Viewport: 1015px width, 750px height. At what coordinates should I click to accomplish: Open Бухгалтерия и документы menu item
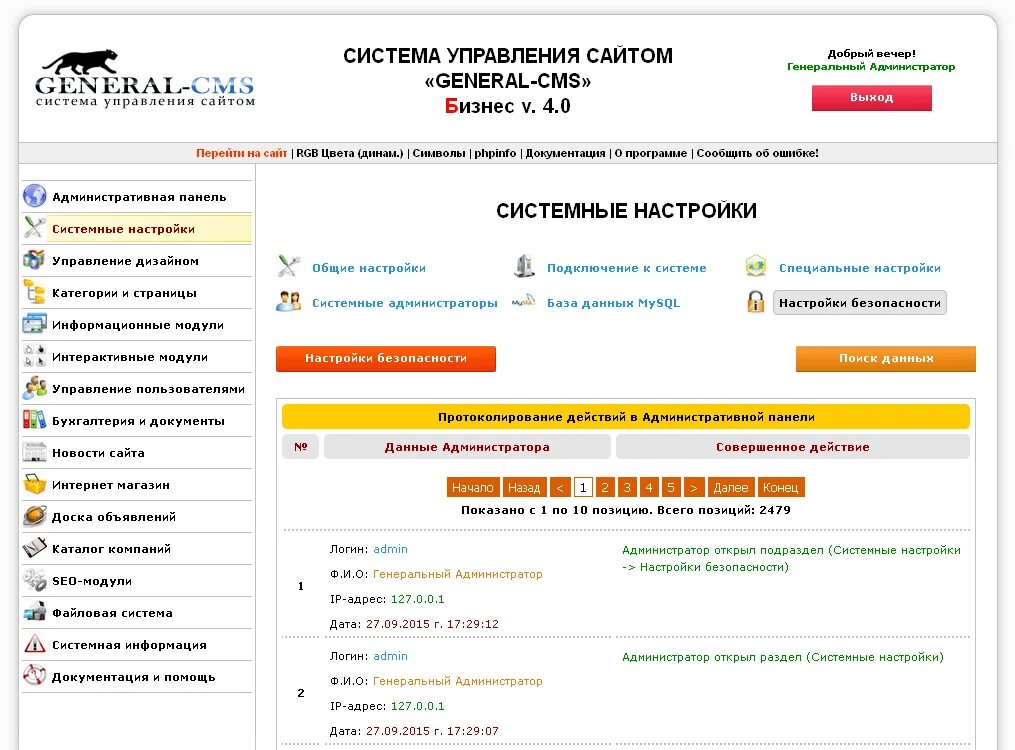[138, 421]
